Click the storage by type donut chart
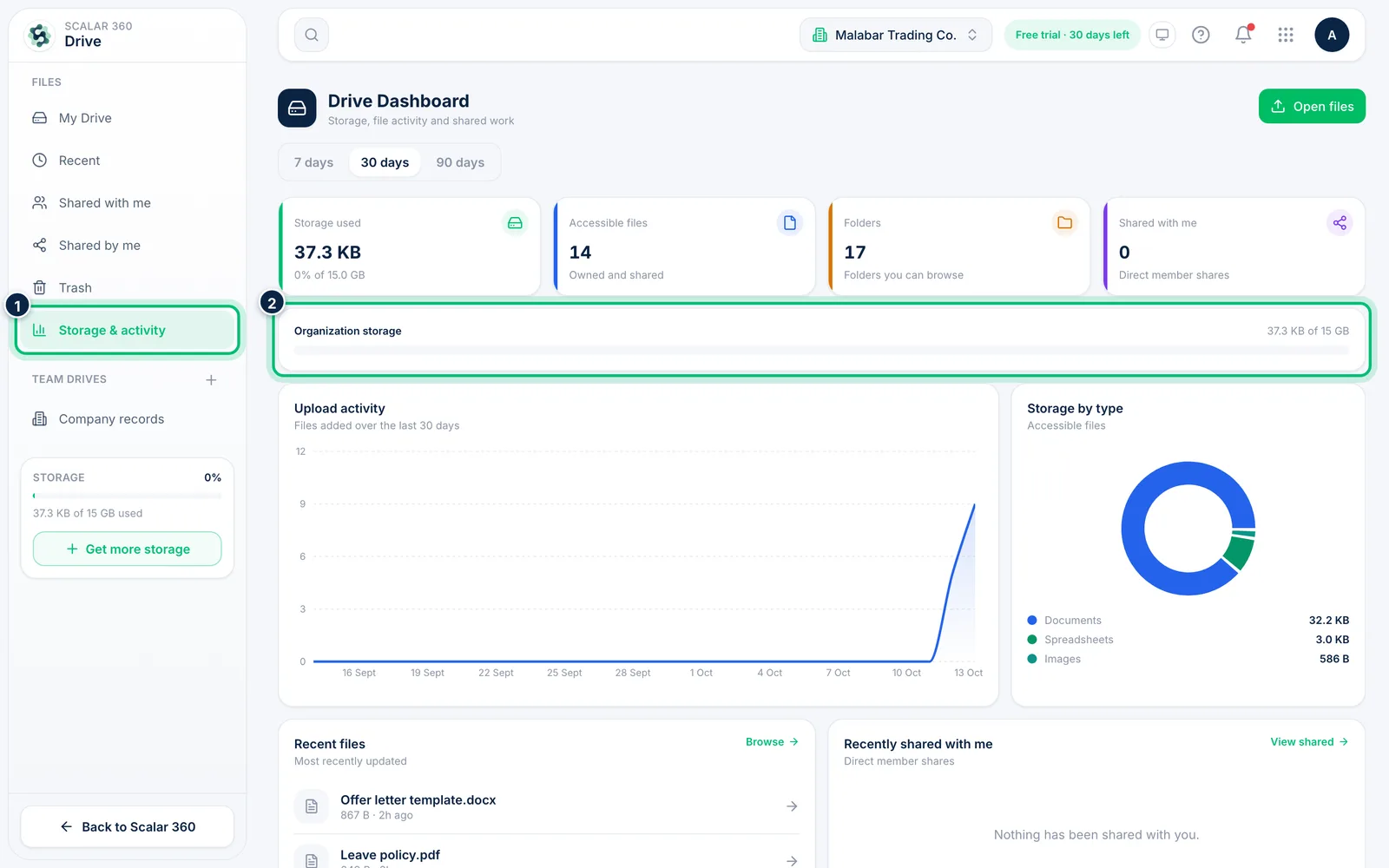 pos(1188,529)
